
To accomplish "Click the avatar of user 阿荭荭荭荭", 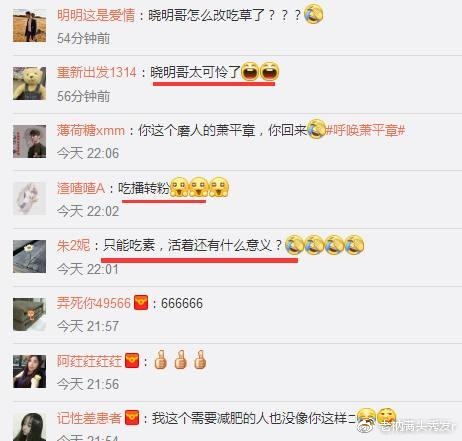I will point(29,372).
